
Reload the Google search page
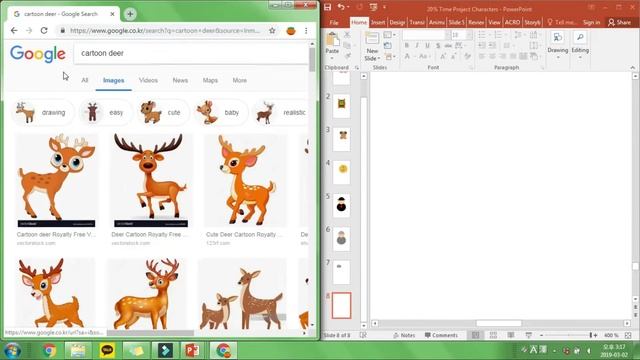pyautogui.click(x=44, y=31)
